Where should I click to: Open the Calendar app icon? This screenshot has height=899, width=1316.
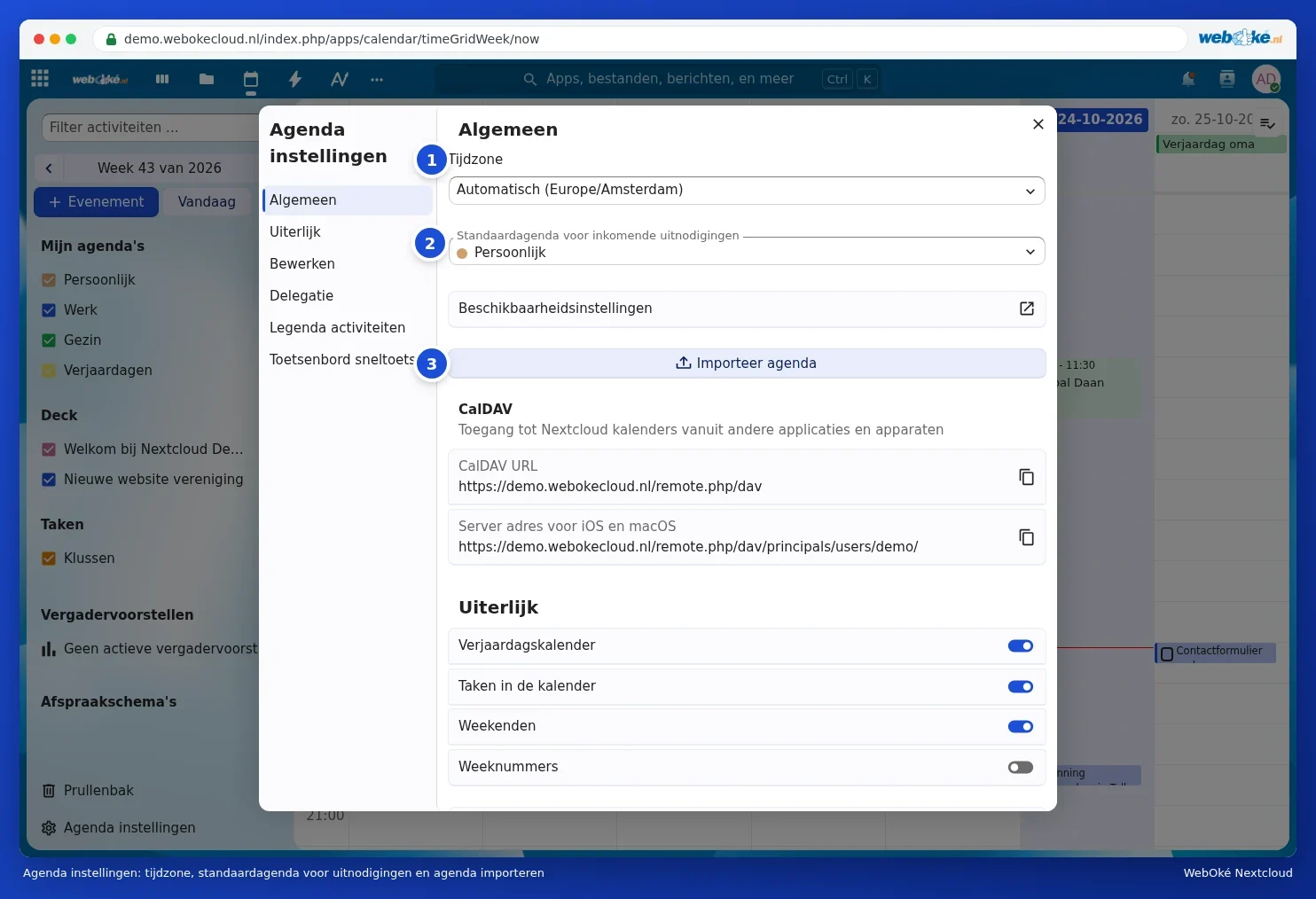tap(251, 79)
